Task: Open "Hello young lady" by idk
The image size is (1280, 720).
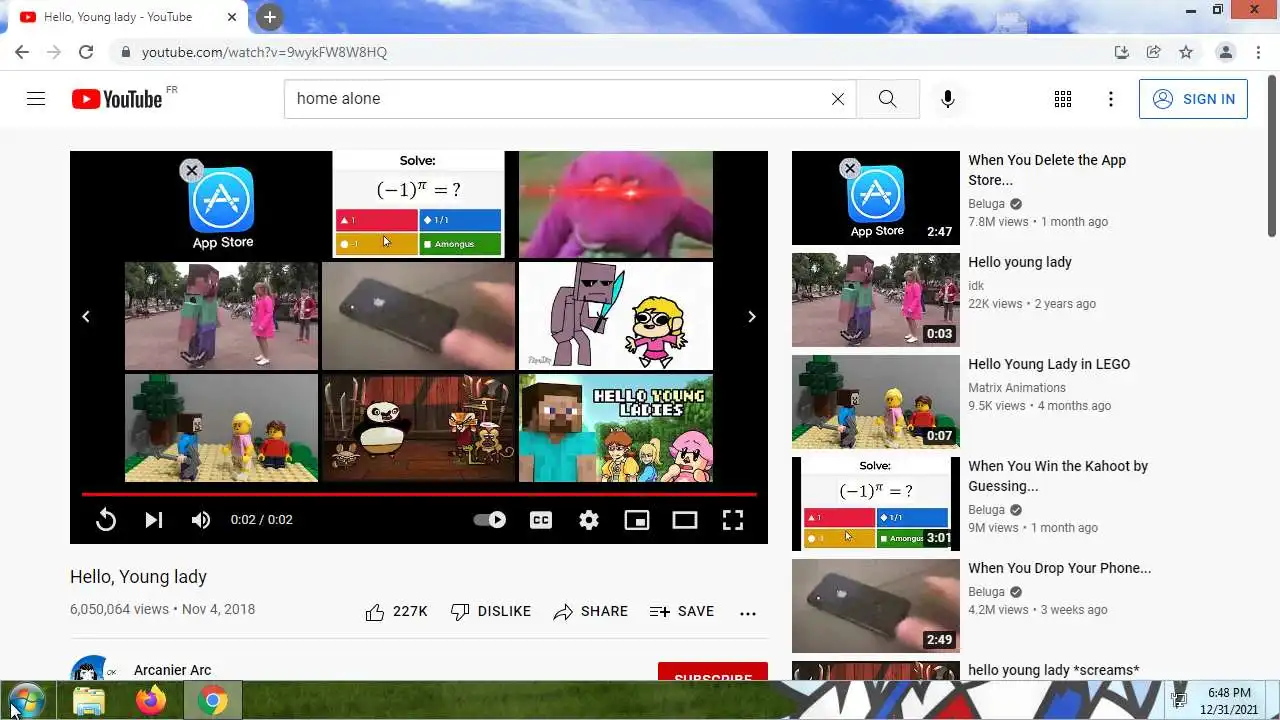Action: pos(1019,262)
